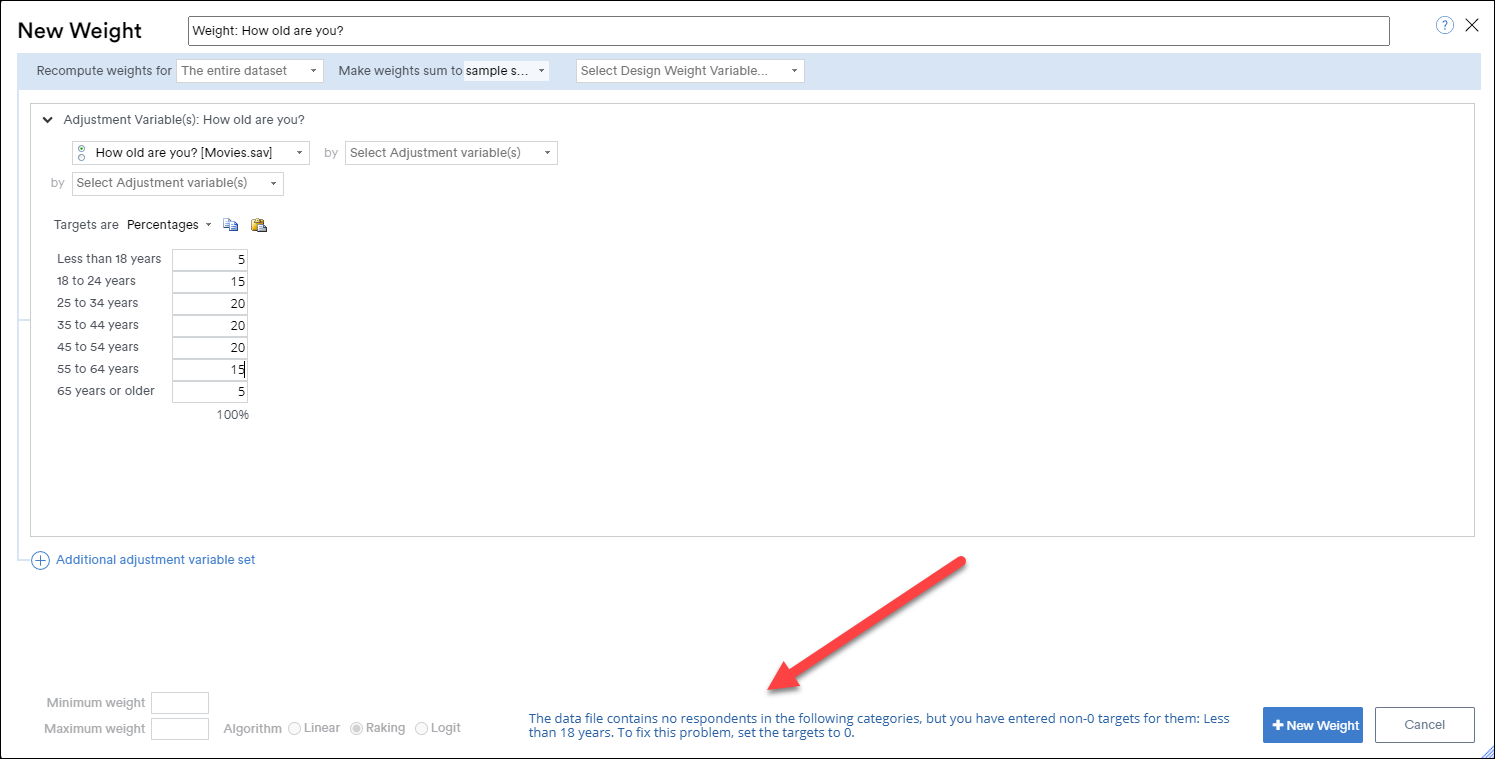
Task: Open the Targets are Percentages dropdown
Action: tap(168, 225)
